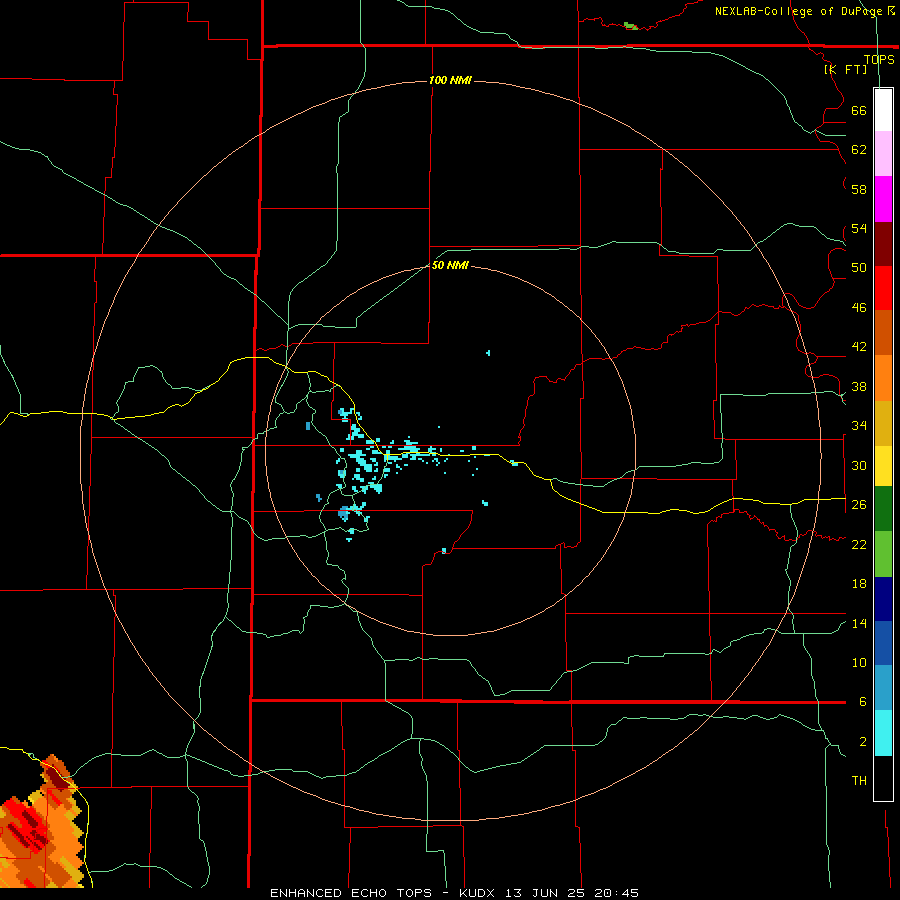
Task: Click "ENHANCED ECHO TOPS" in the footer
Action: 351,893
